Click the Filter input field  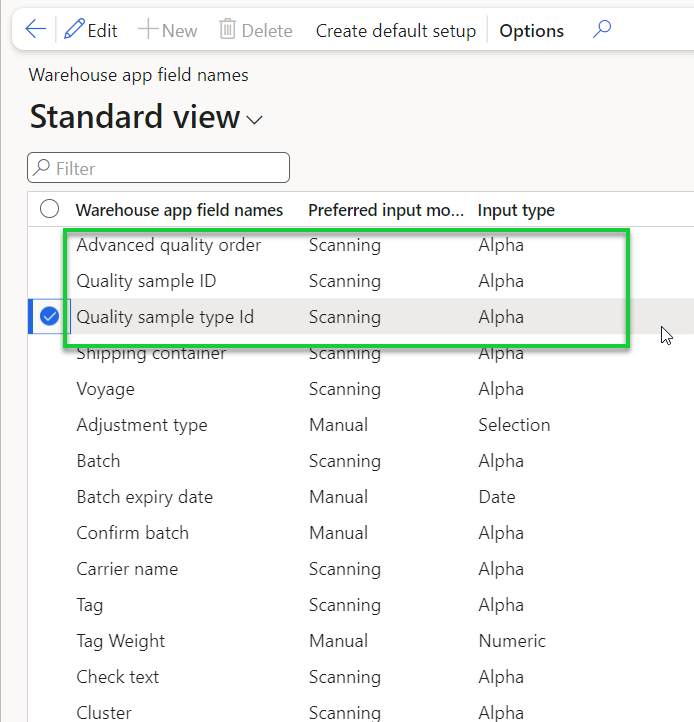pos(158,168)
